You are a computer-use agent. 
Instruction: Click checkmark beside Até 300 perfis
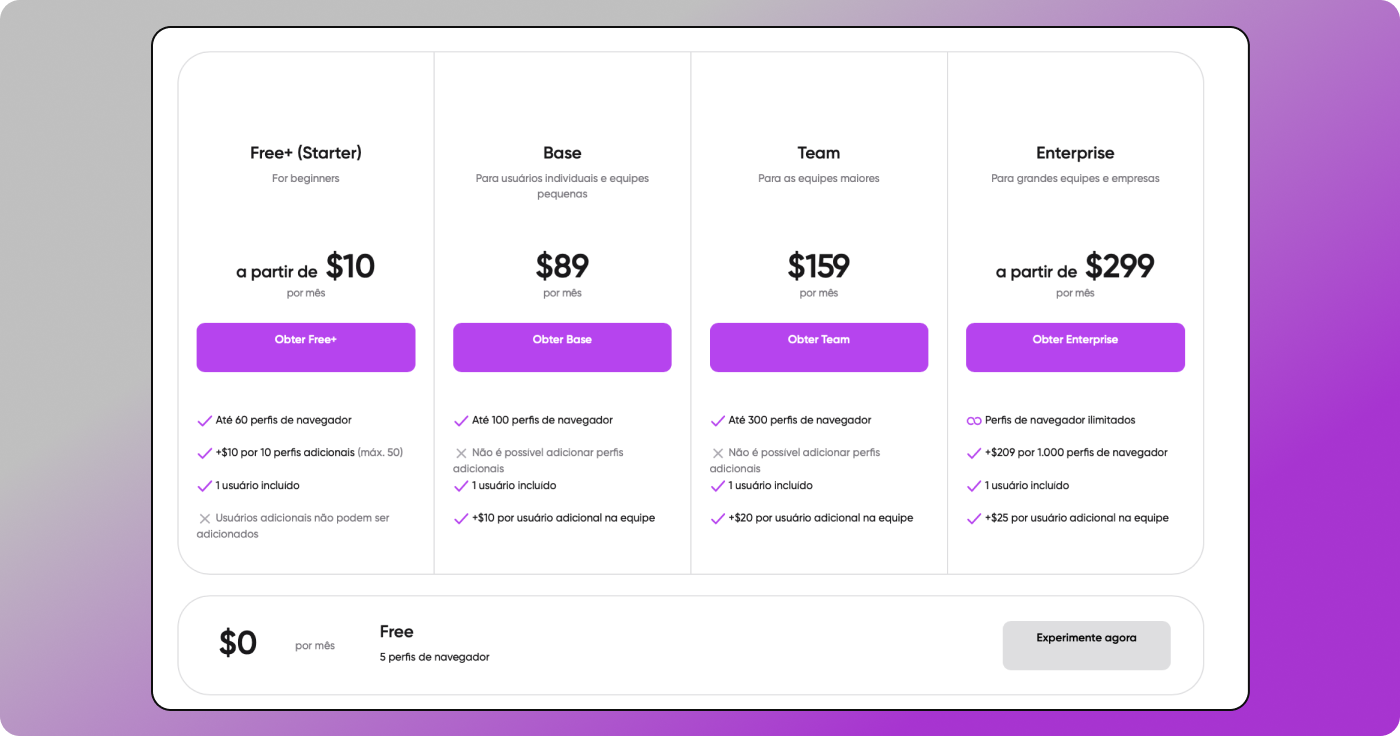point(718,421)
